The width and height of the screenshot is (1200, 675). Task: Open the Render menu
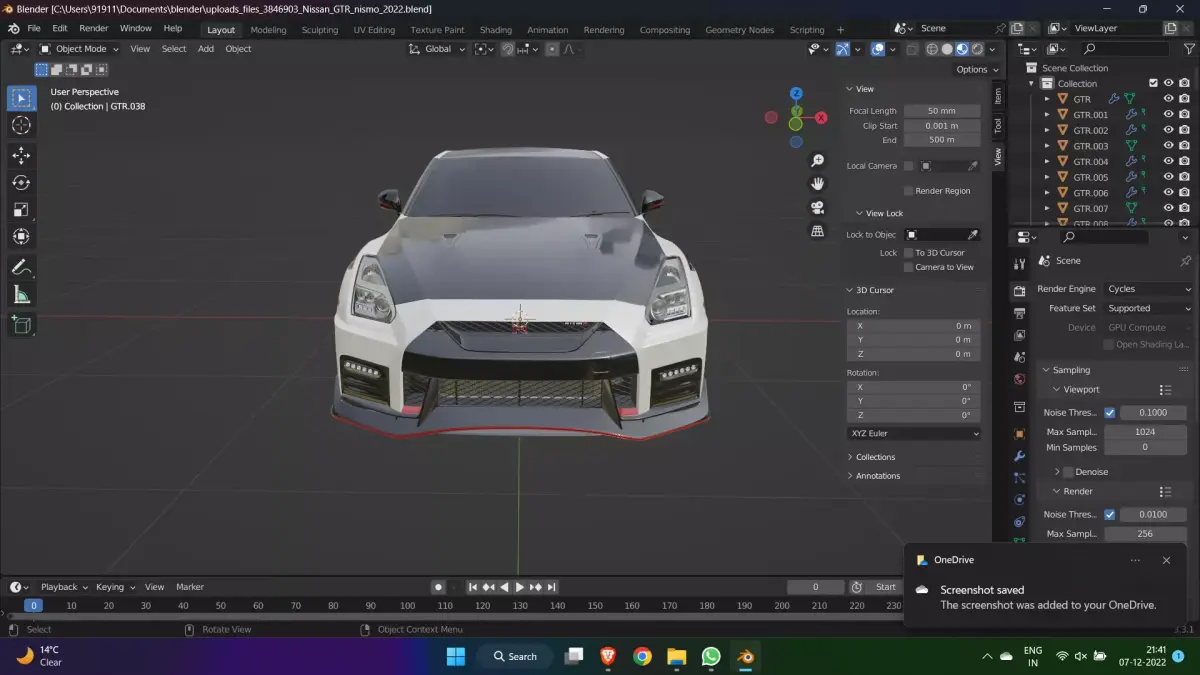coord(93,28)
